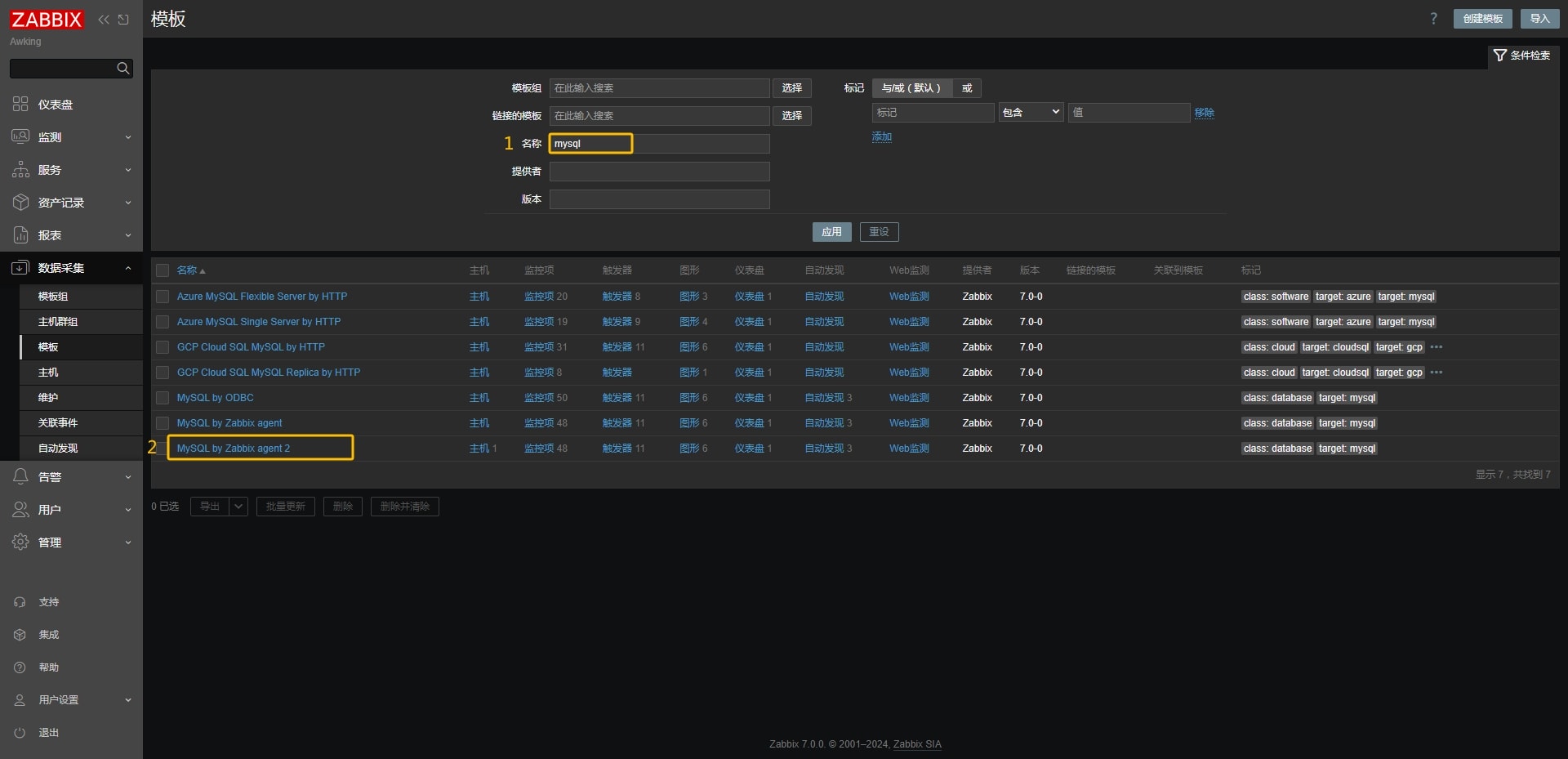Screen dimensions: 1568x759
Task: Expand the 服务 menu chevron
Action: point(128,170)
